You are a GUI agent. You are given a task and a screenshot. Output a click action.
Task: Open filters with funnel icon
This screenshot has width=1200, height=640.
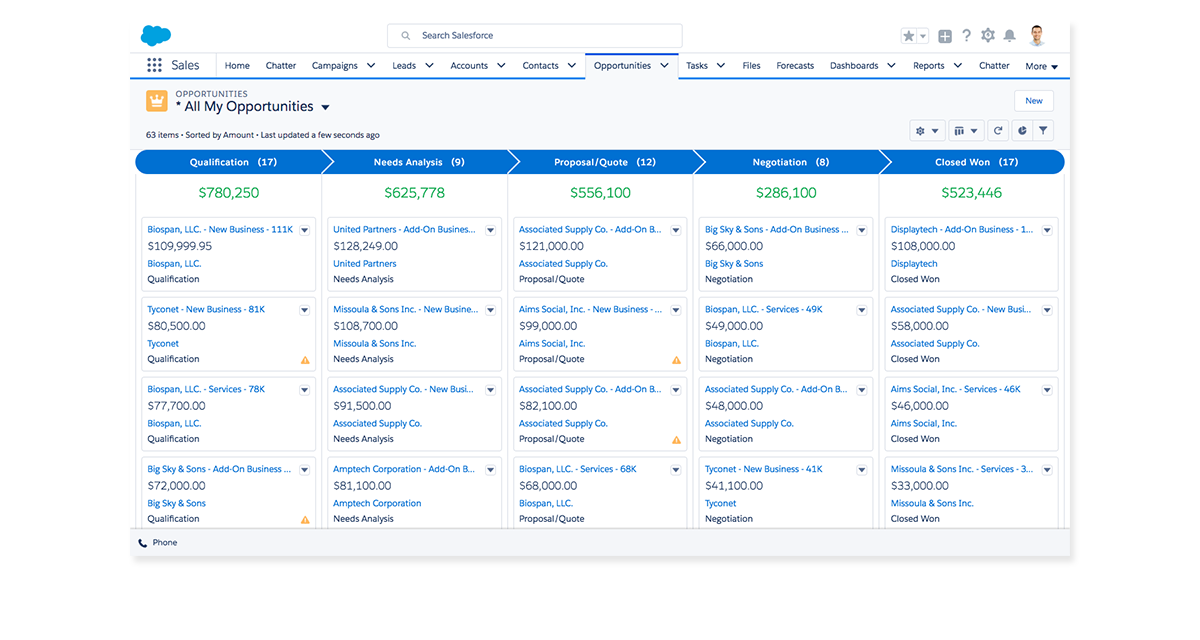coord(1043,131)
